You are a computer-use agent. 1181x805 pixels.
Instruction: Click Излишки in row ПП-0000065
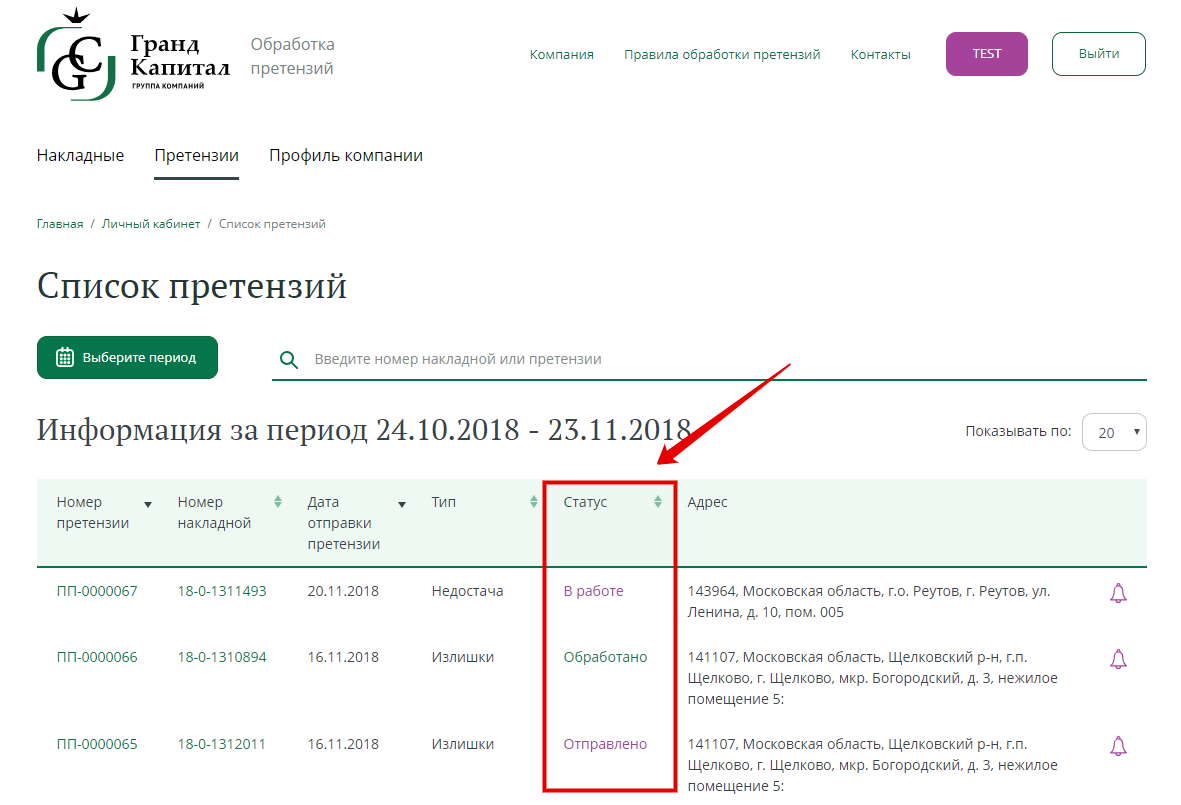click(462, 744)
